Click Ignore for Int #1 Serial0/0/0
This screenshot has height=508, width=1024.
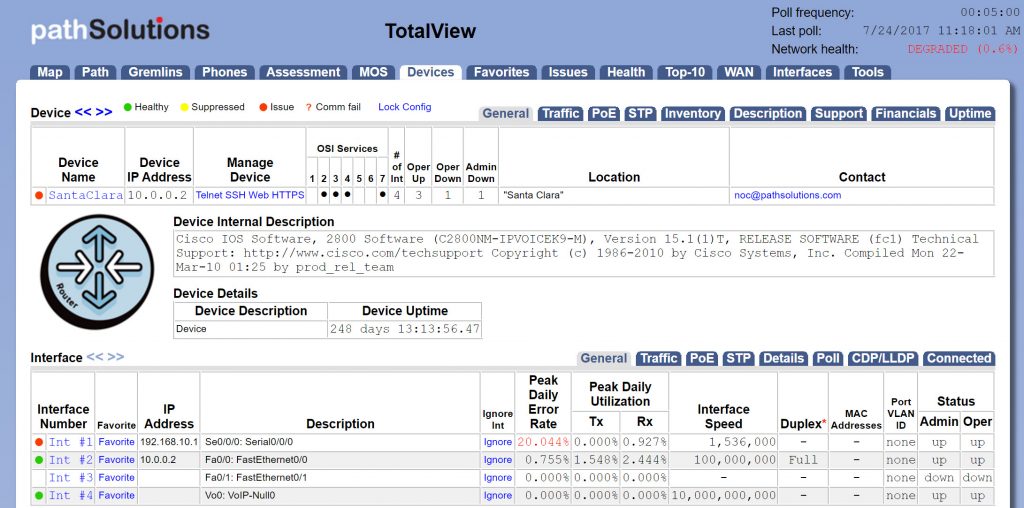coord(497,442)
